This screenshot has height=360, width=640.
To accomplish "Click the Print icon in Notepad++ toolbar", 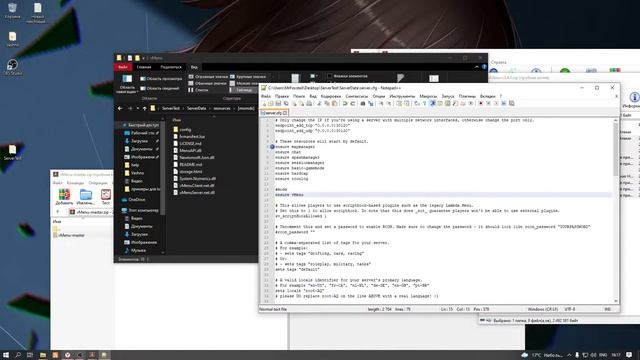I will 309,104.
